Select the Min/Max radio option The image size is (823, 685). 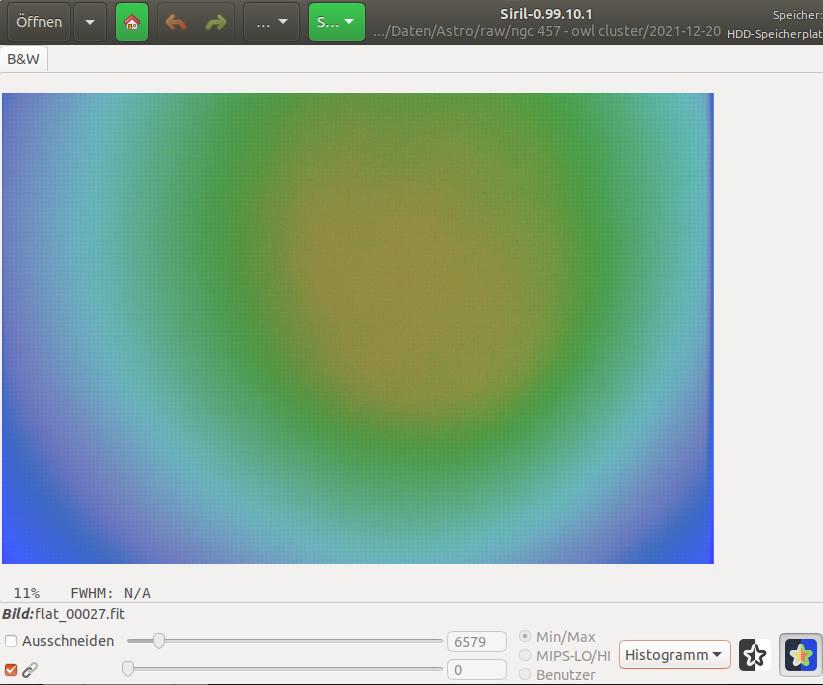[525, 636]
